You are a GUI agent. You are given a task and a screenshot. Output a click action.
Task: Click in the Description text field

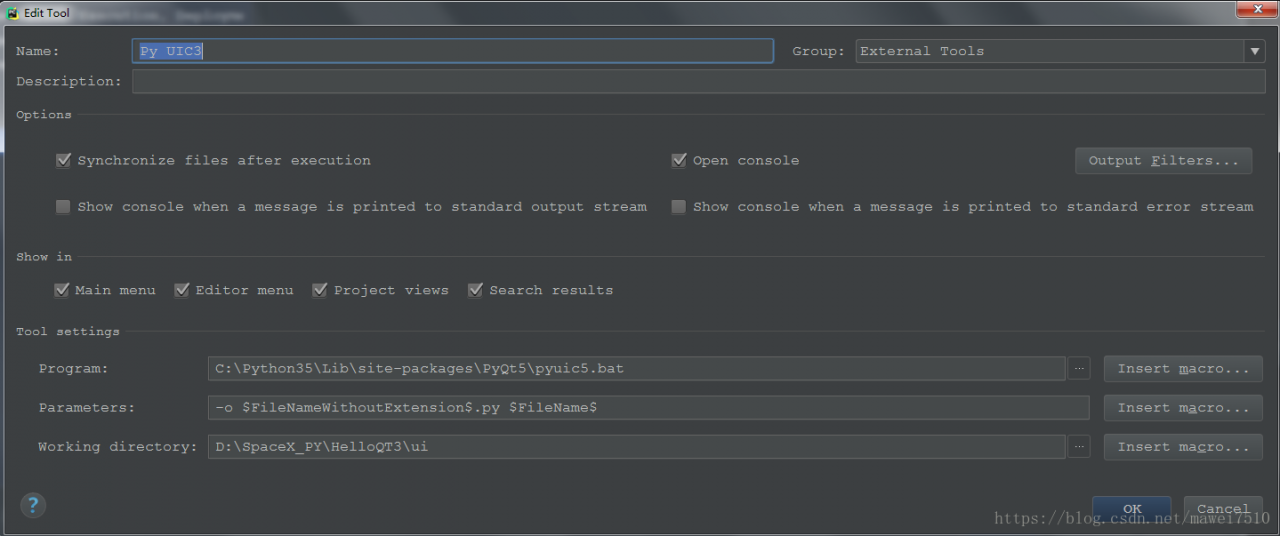click(x=698, y=82)
